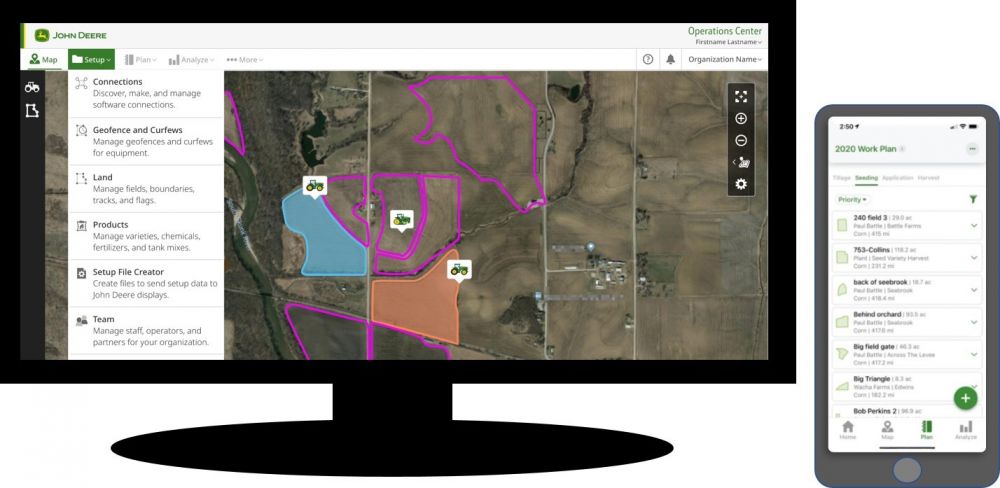Open notifications bell icon
This screenshot has width=1000, height=488.
click(670, 59)
